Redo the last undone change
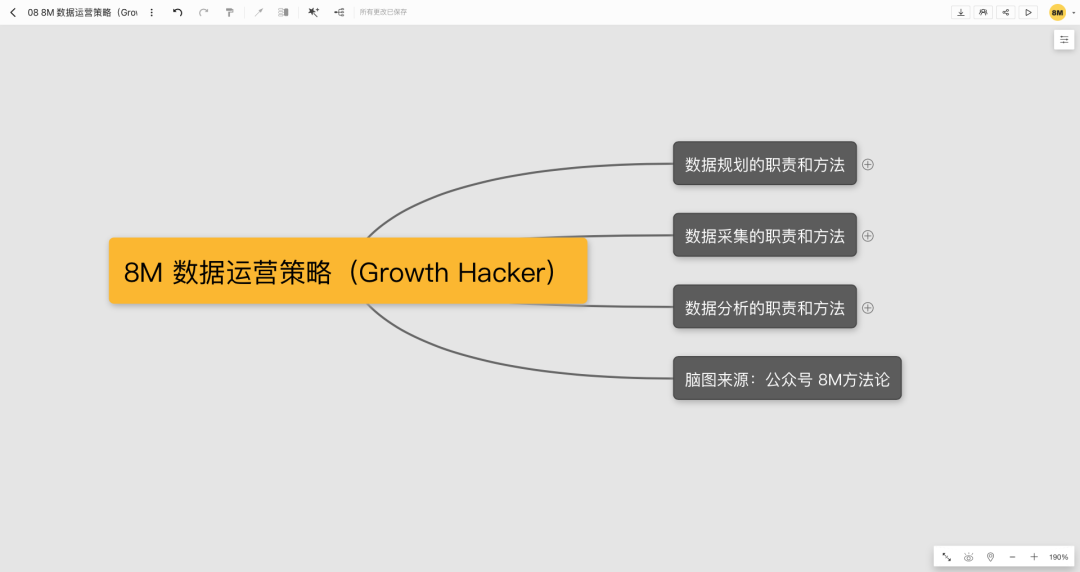This screenshot has width=1080, height=572. [x=203, y=12]
